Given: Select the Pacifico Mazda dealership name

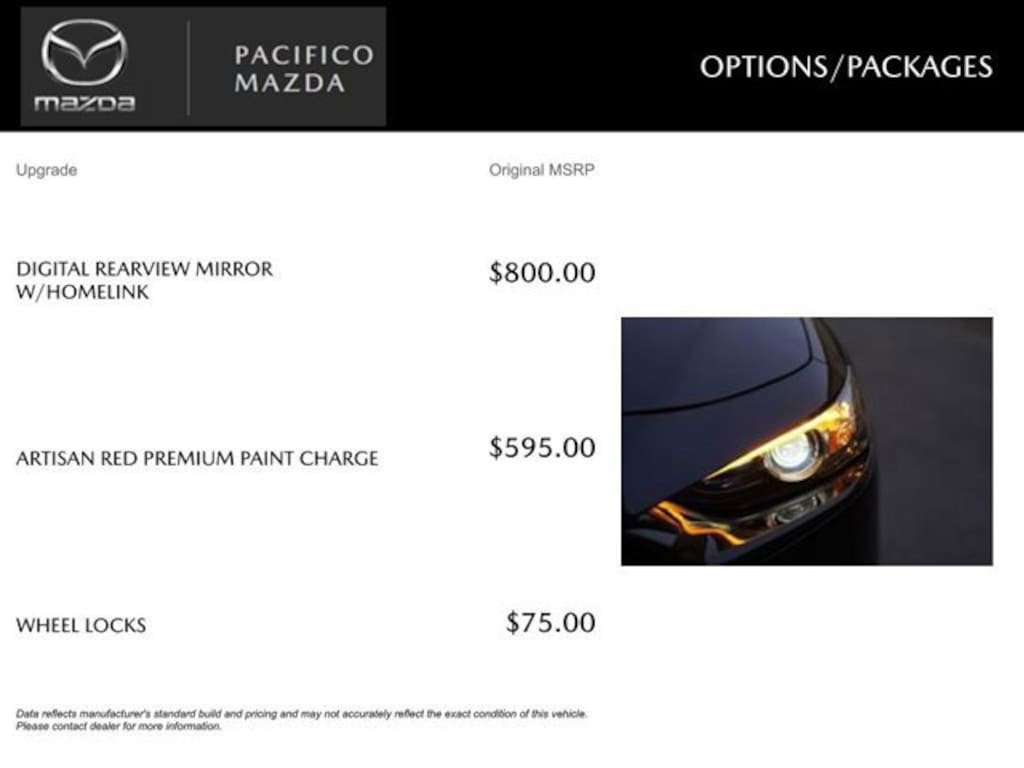Looking at the screenshot, I should click(x=303, y=68).
